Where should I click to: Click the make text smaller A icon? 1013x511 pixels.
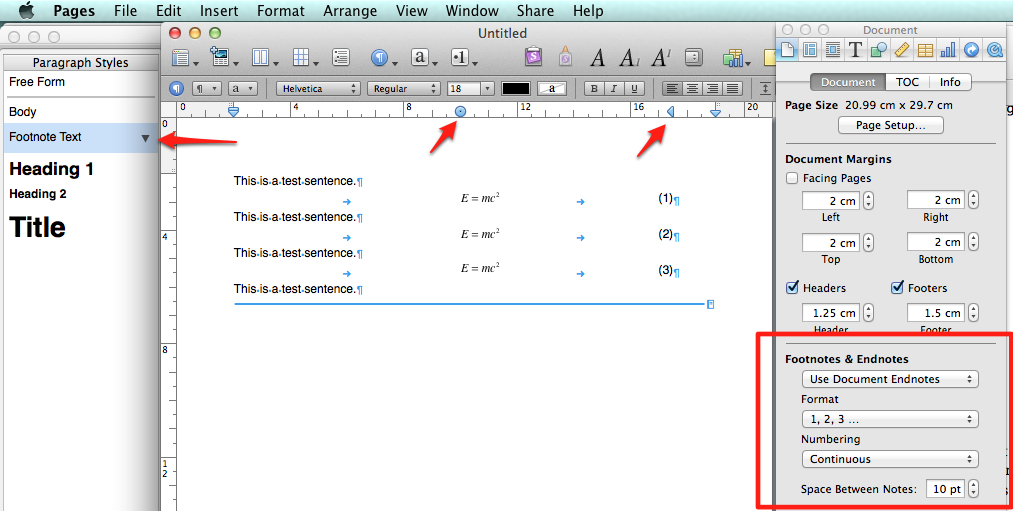pyautogui.click(x=629, y=58)
